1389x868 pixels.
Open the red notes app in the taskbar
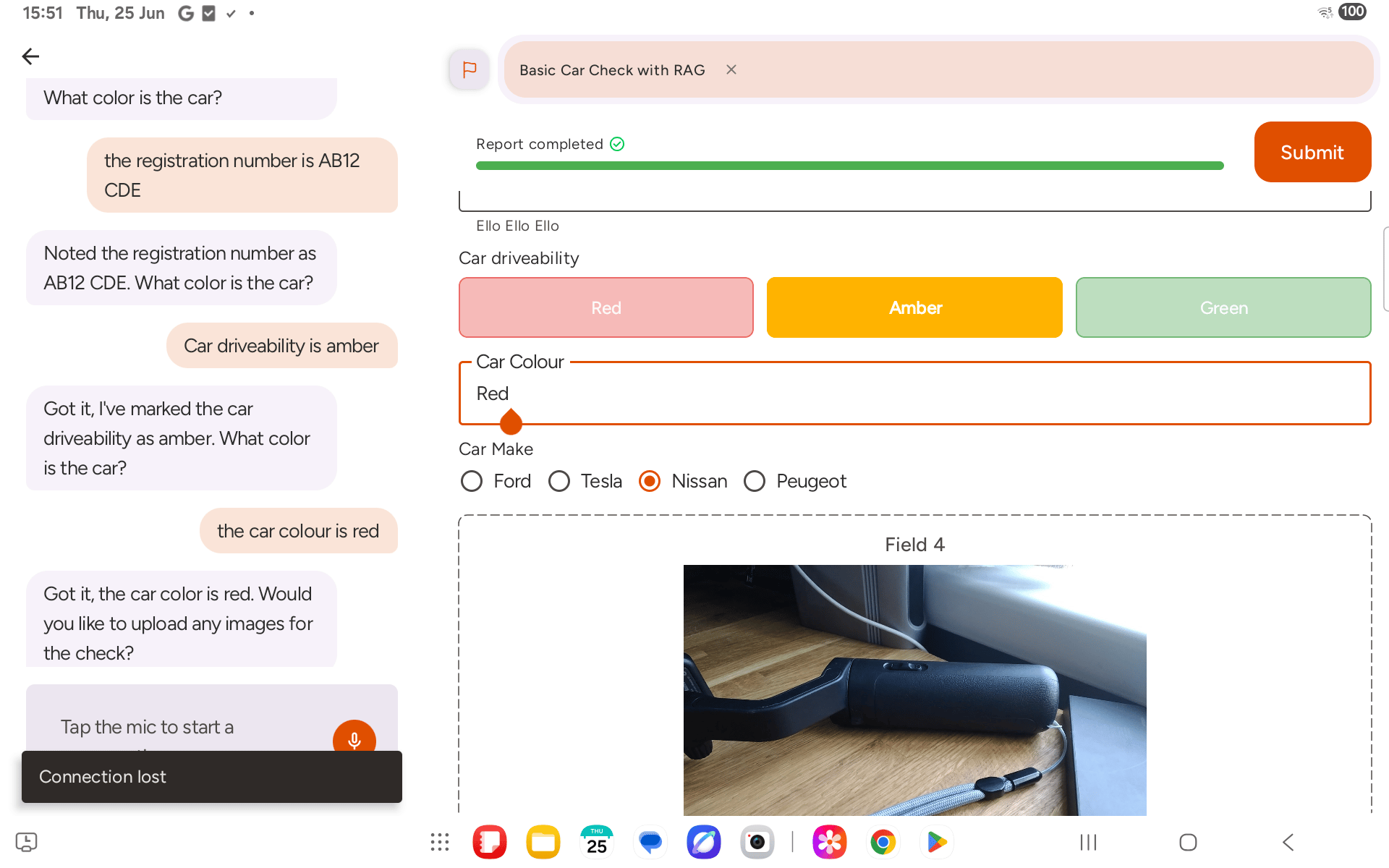(490, 842)
